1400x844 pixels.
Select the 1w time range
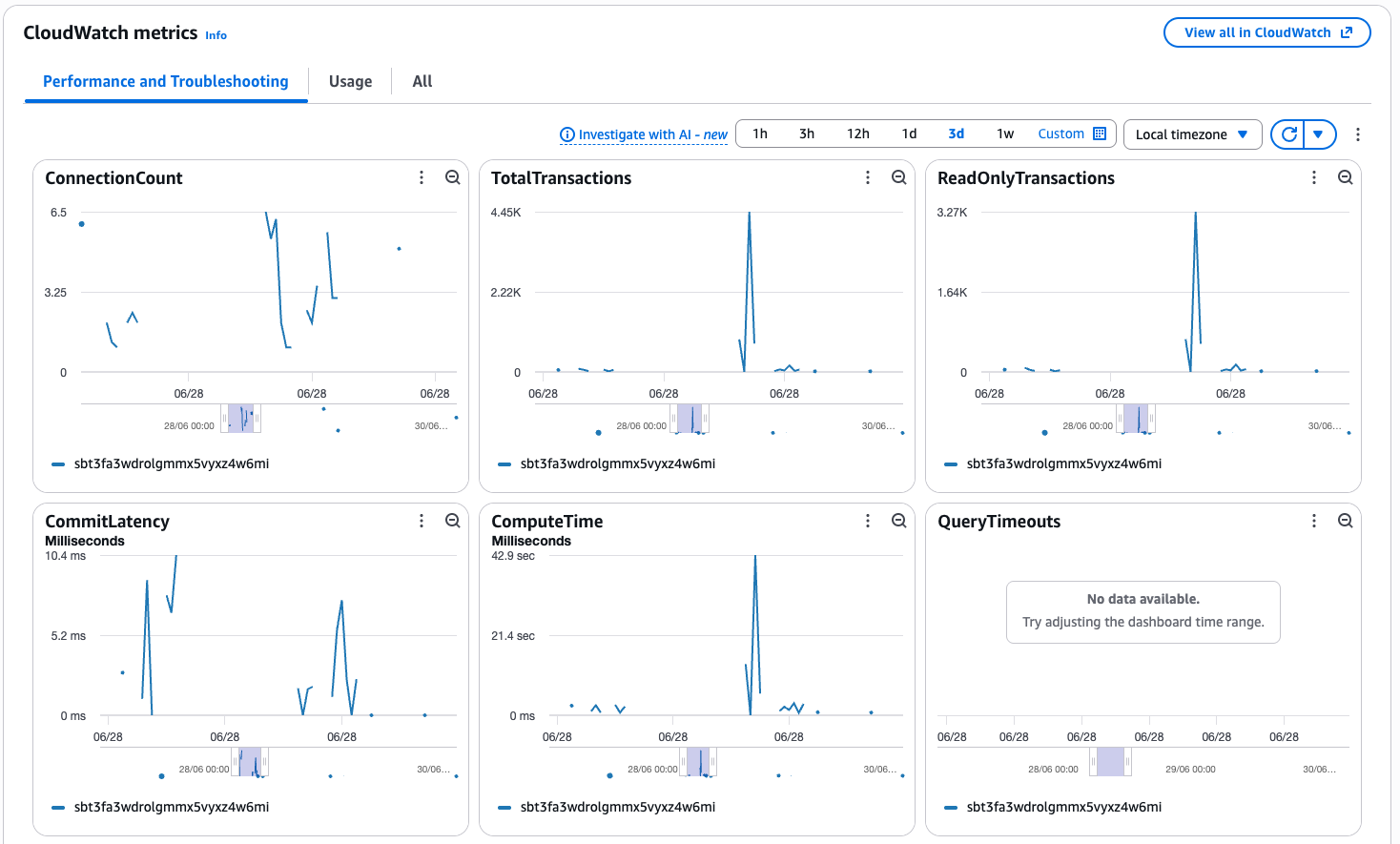1005,134
